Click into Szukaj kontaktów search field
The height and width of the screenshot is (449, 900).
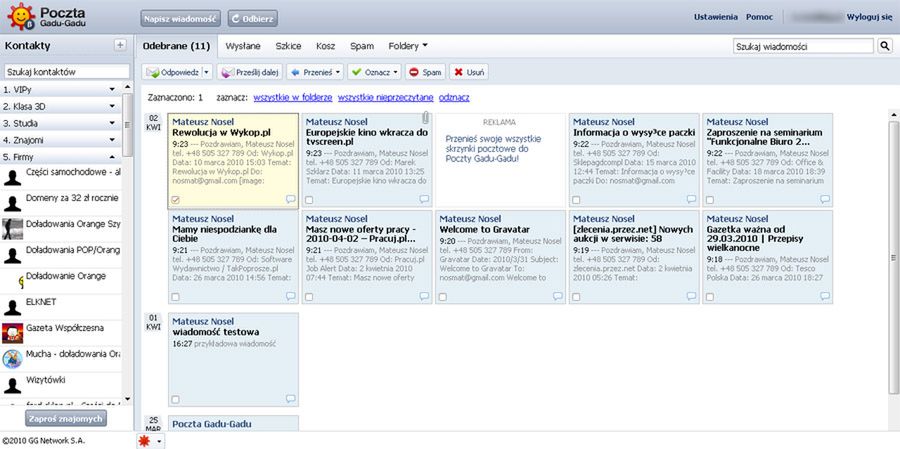point(67,72)
